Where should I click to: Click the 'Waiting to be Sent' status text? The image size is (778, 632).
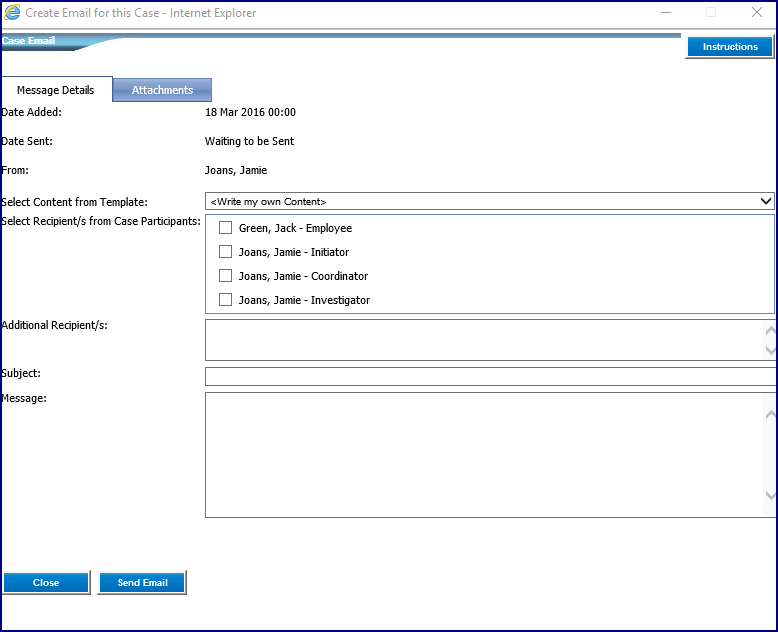point(250,141)
